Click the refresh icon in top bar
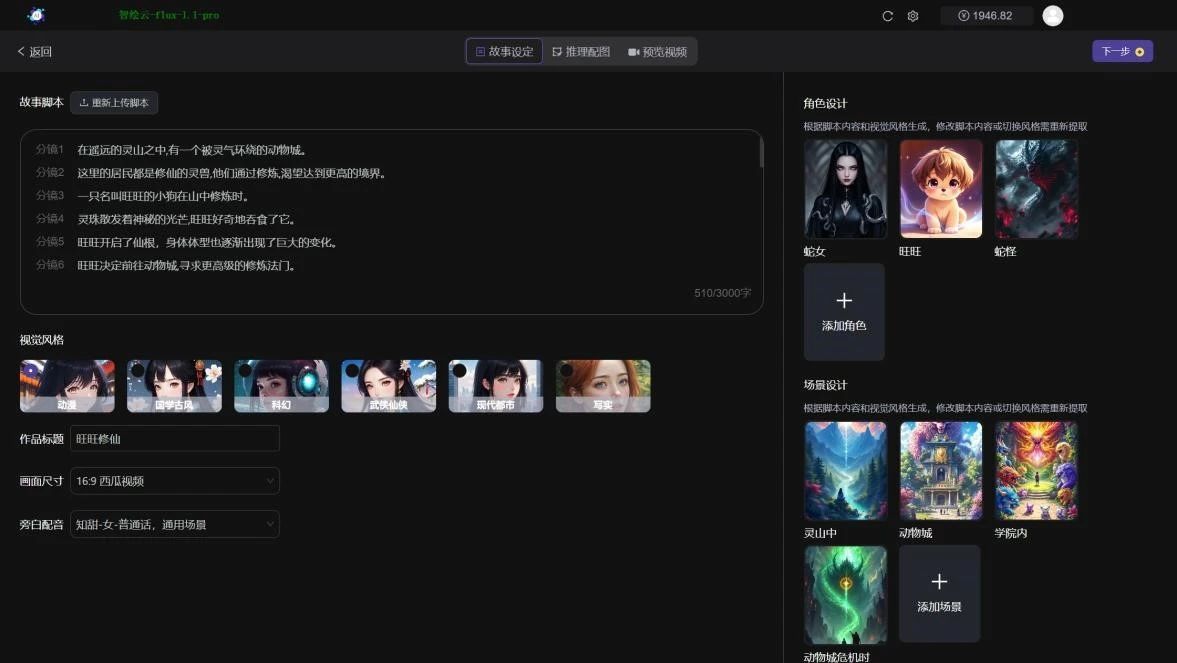 point(887,16)
